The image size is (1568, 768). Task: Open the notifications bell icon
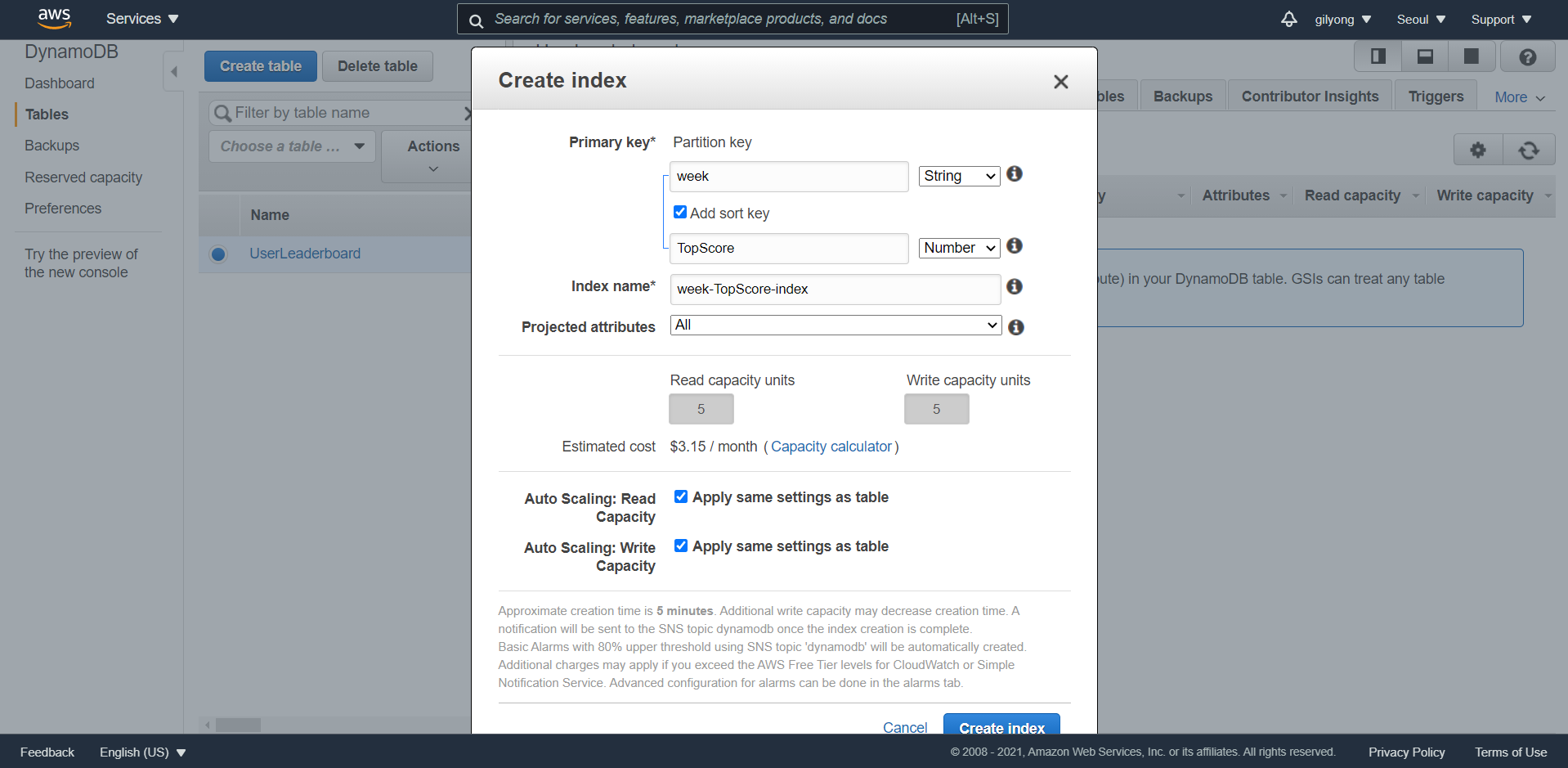coord(1288,19)
